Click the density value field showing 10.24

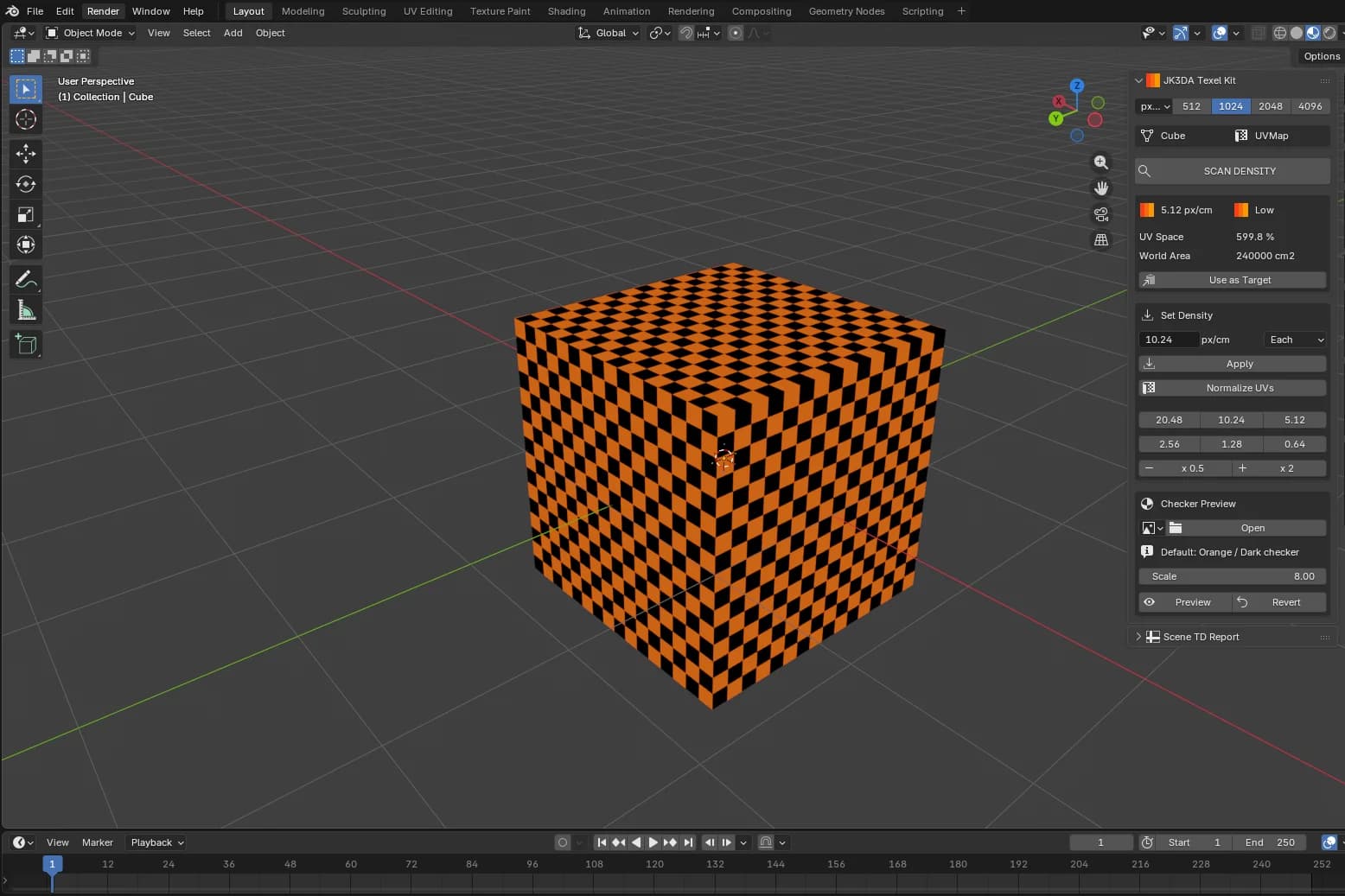click(1169, 340)
